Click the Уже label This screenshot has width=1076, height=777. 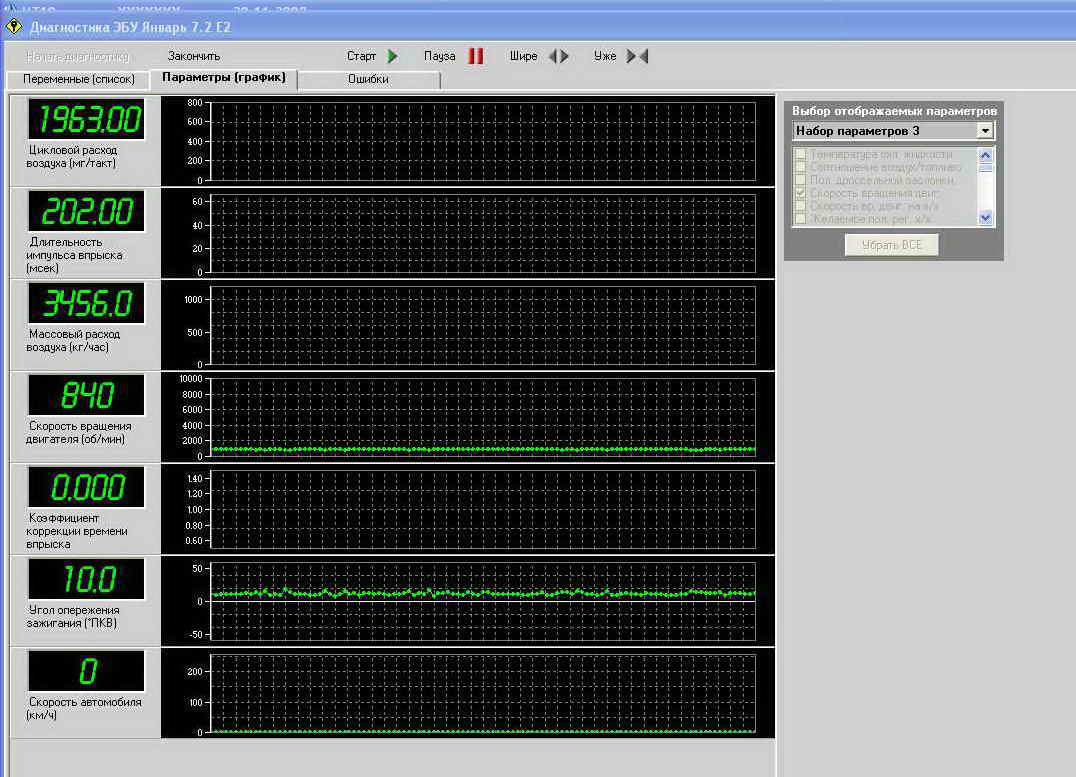coord(605,56)
